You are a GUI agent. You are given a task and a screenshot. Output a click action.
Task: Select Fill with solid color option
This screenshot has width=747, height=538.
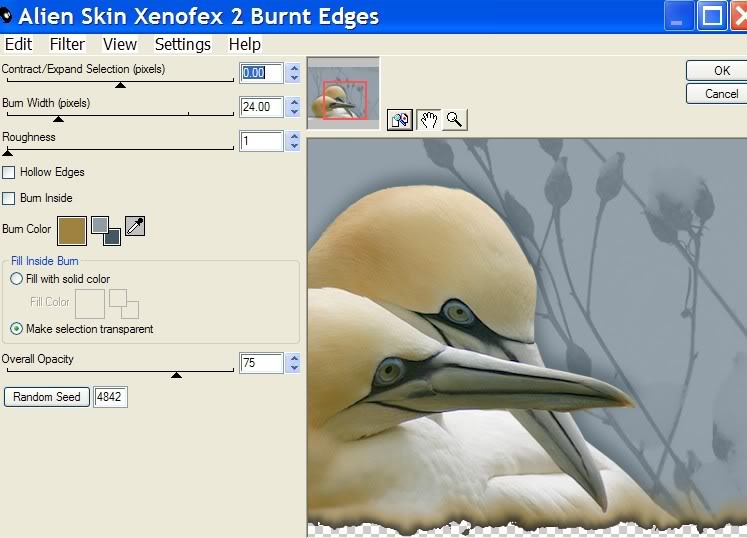(x=16, y=279)
